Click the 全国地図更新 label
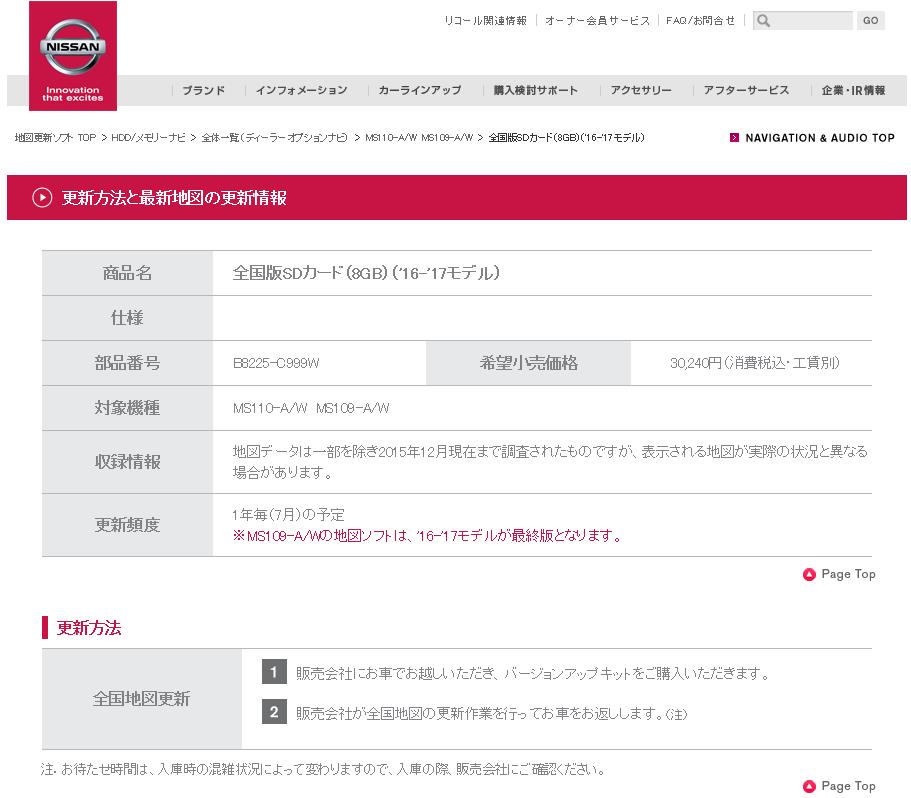The image size is (911, 798). pyautogui.click(x=142, y=699)
